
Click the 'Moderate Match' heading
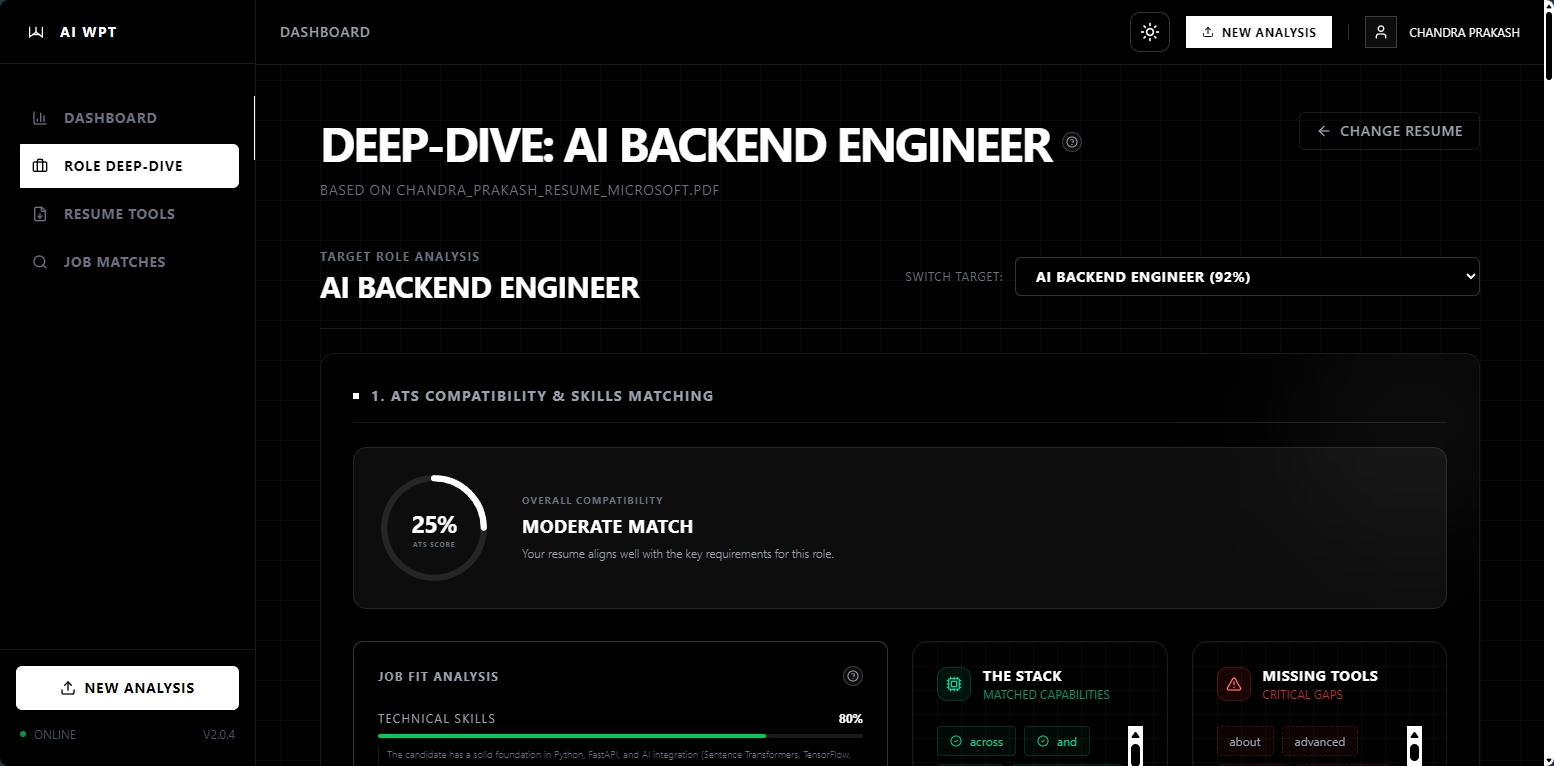coord(607,527)
